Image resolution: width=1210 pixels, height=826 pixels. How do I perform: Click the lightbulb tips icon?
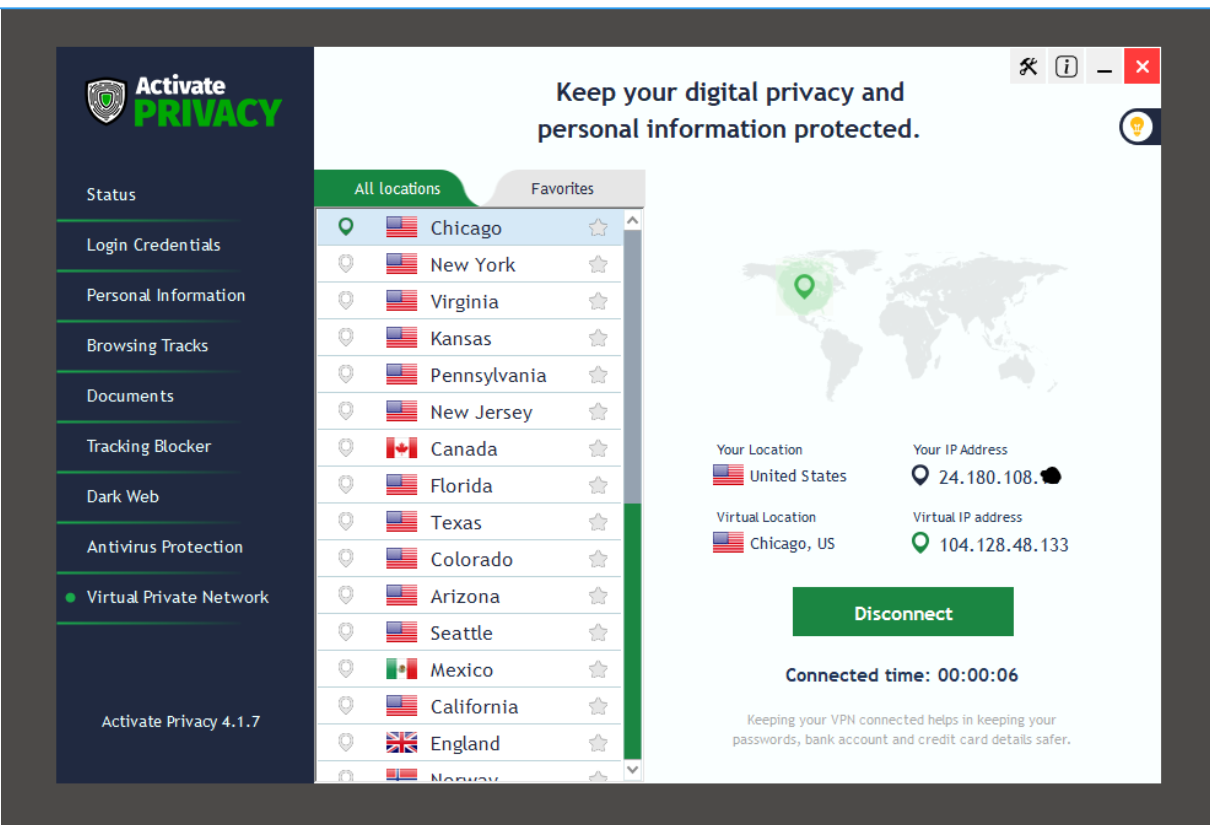tap(1137, 127)
